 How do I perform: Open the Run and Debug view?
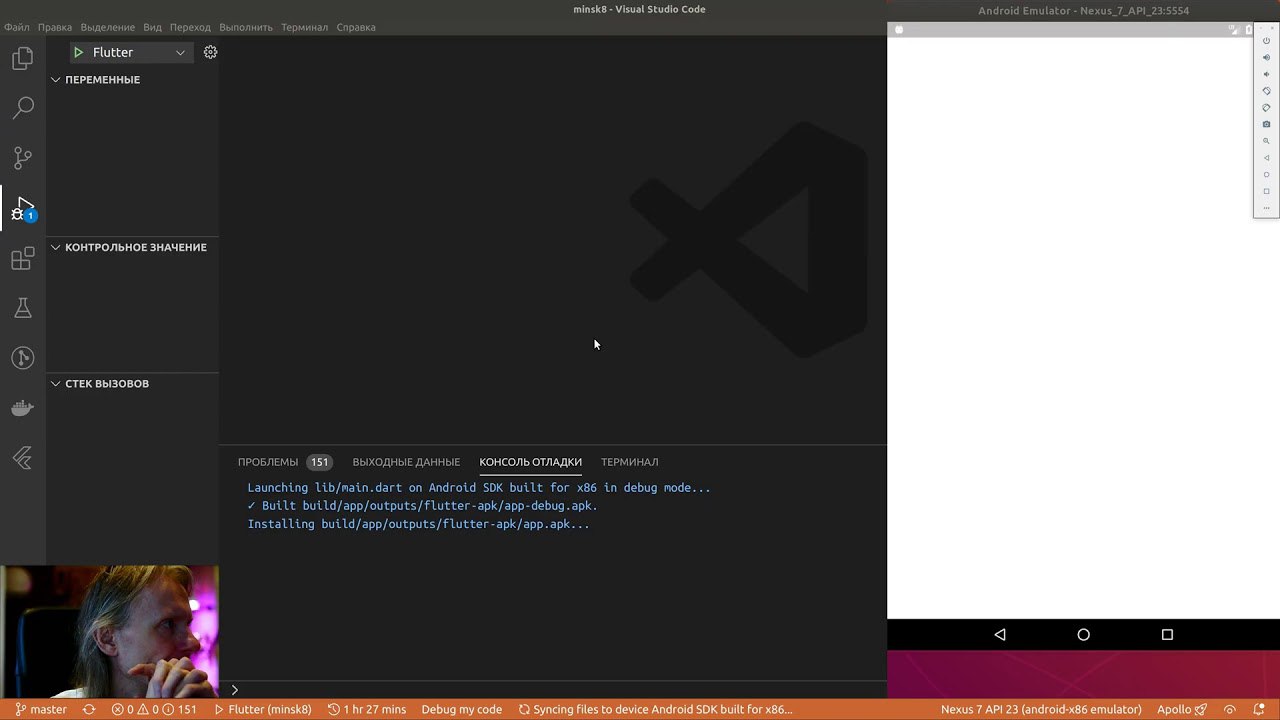(22, 209)
